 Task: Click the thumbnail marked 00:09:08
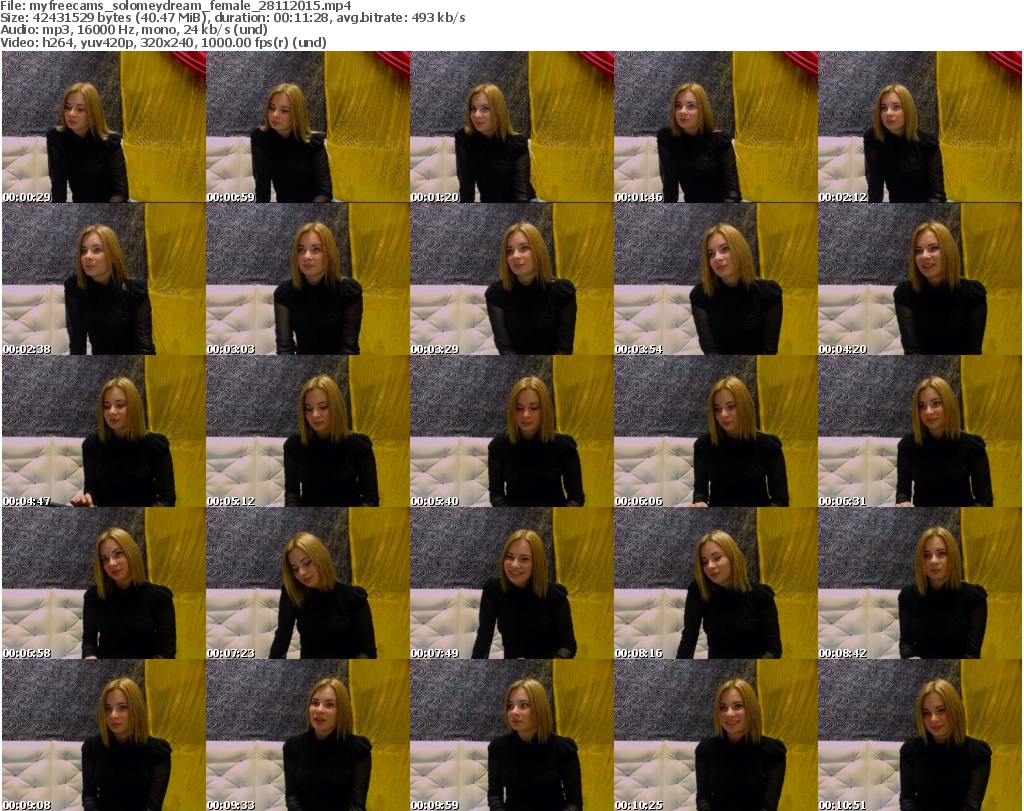click(x=104, y=735)
